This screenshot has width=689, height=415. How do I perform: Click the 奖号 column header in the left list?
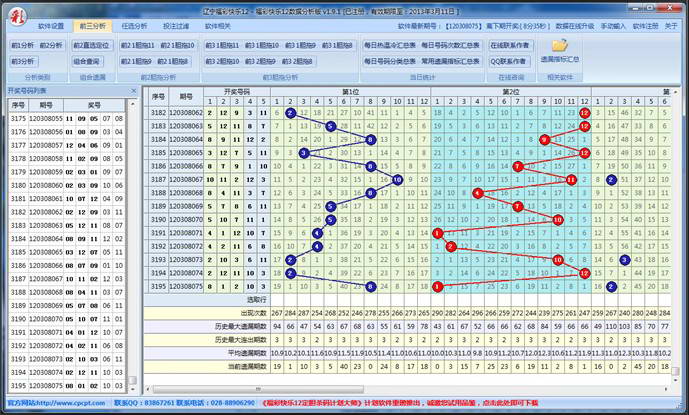click(94, 105)
